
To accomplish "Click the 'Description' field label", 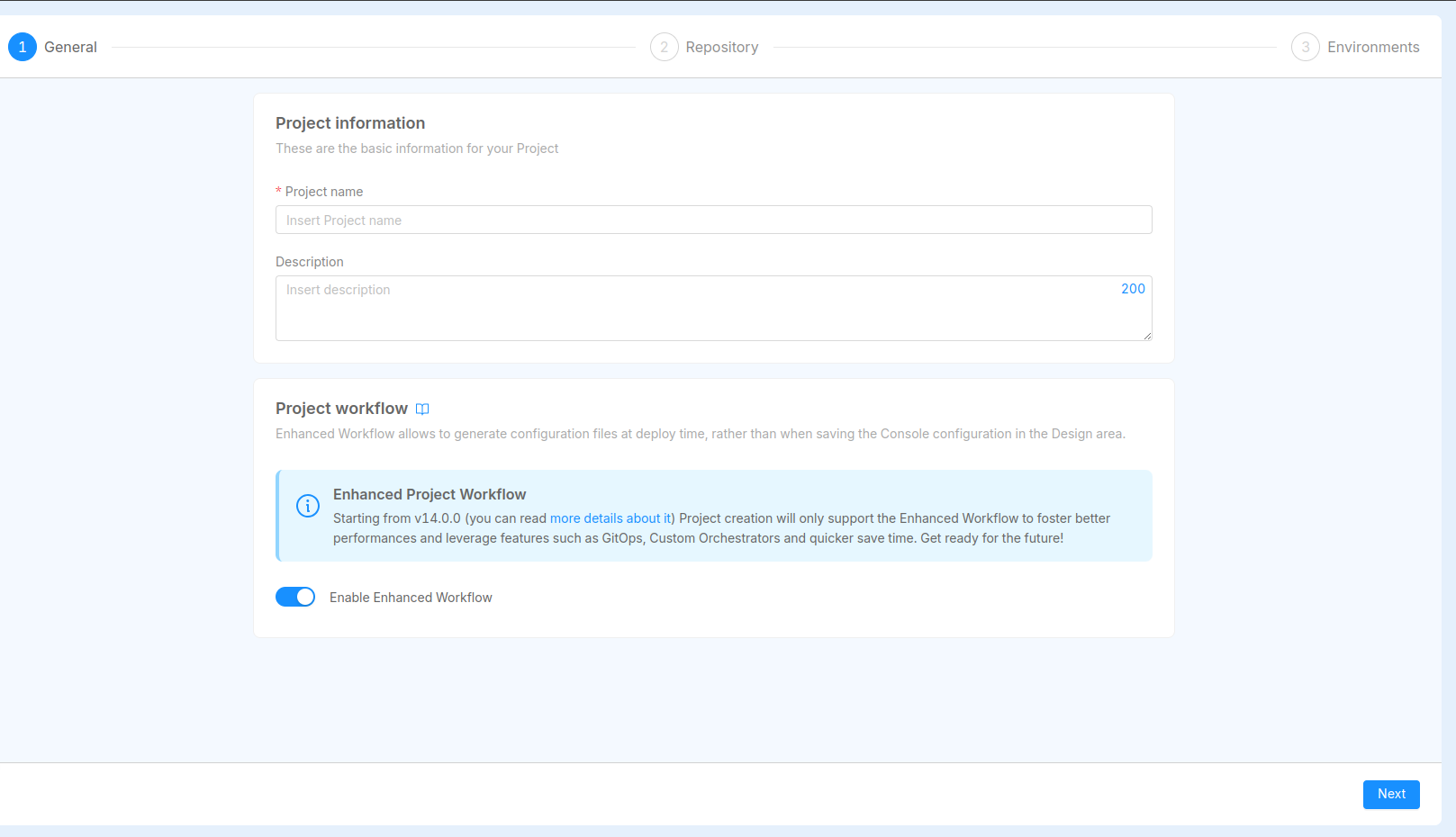I will [310, 262].
